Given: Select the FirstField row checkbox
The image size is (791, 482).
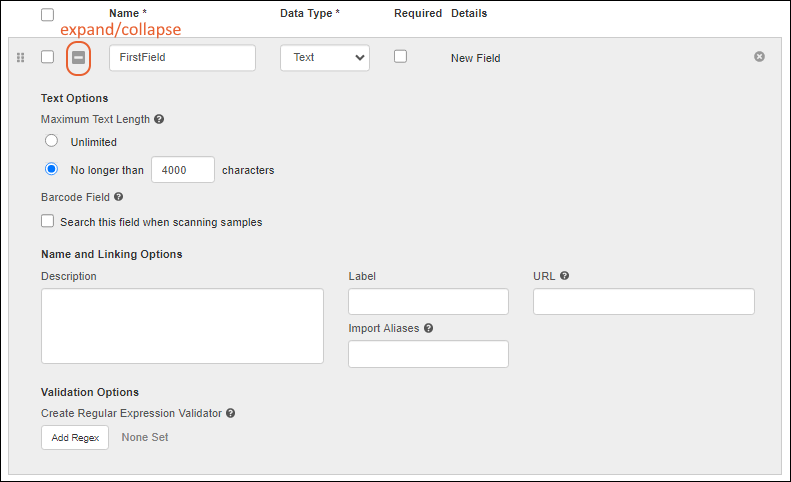Looking at the screenshot, I should [47, 57].
